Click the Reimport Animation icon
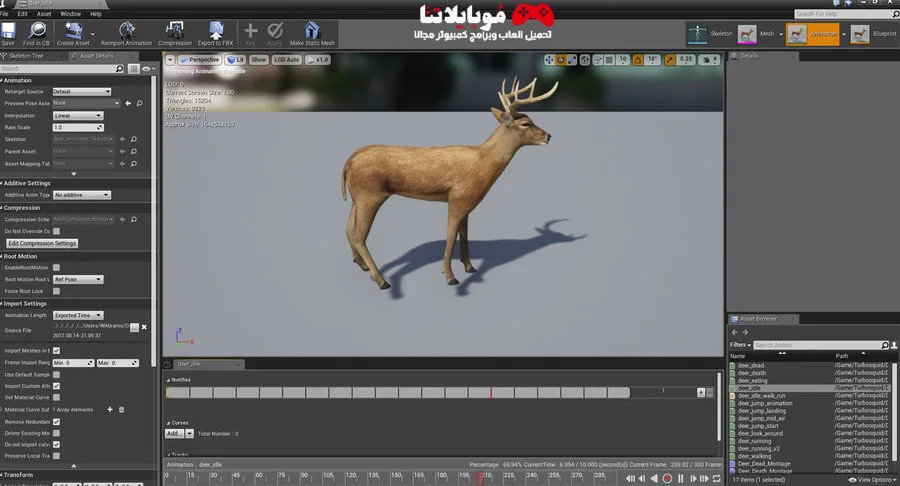Image resolution: width=900 pixels, height=486 pixels. pos(126,30)
